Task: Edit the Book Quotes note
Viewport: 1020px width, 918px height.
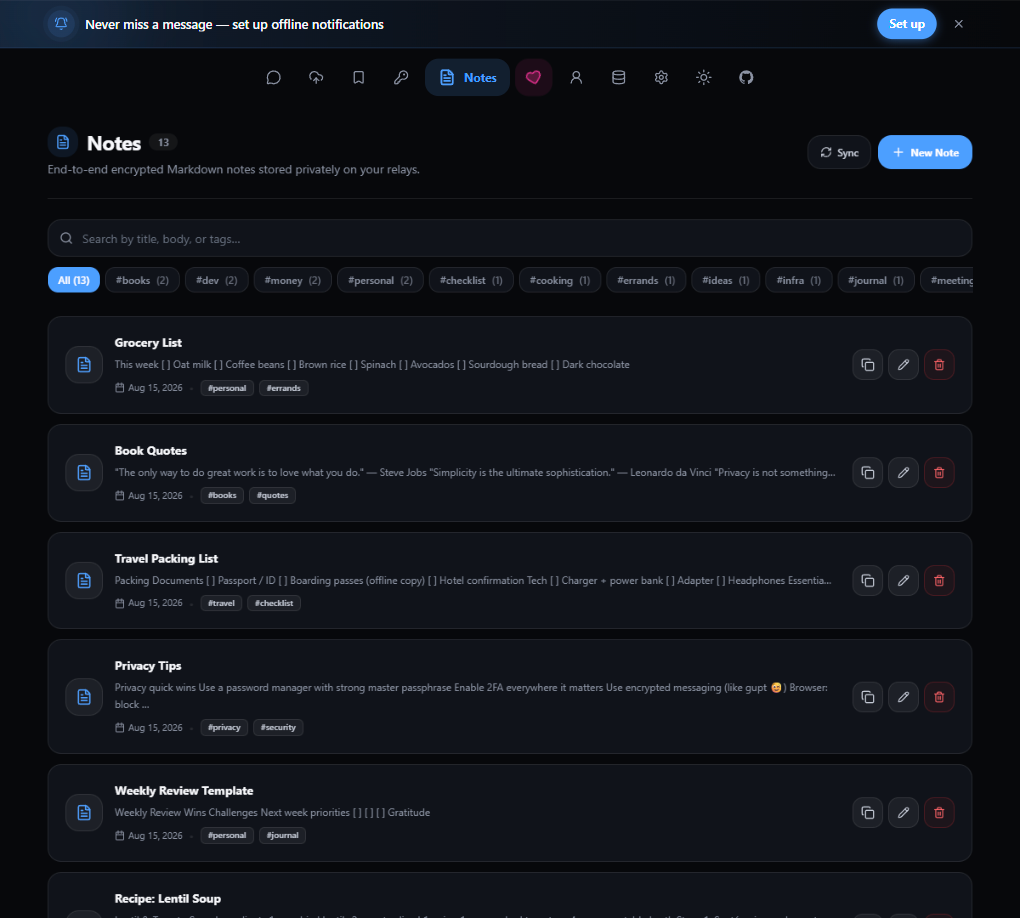Action: click(x=904, y=472)
